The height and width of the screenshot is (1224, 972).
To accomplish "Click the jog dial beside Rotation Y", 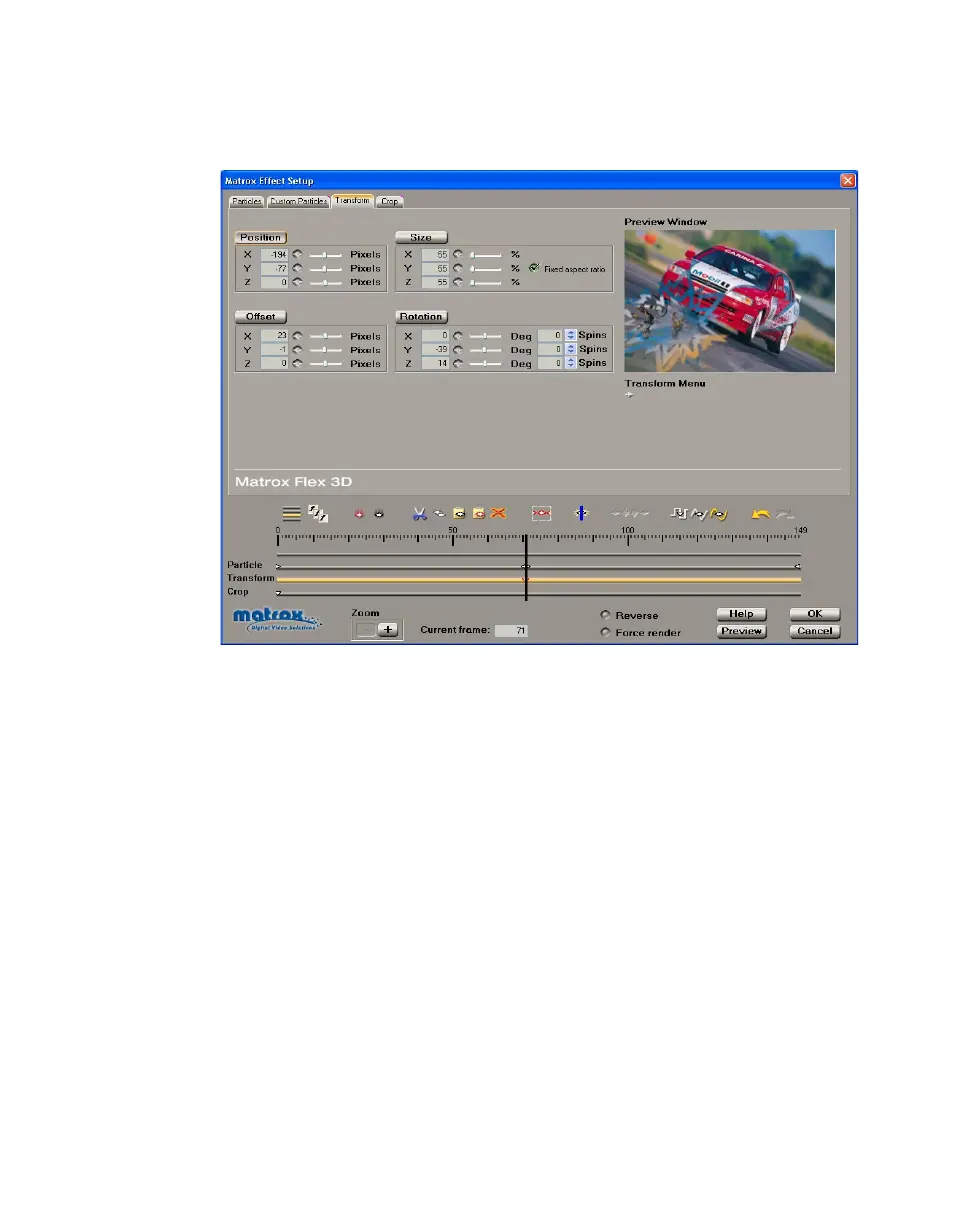I will (458, 350).
